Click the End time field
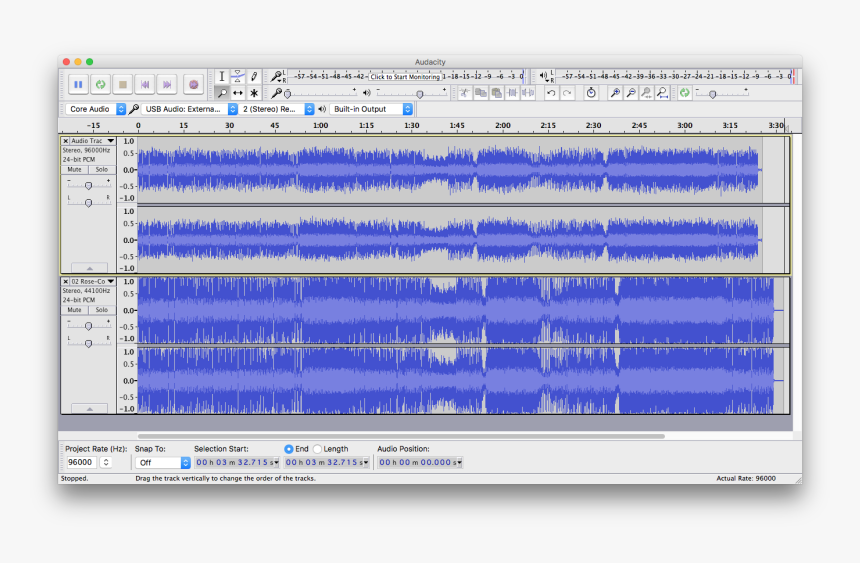Image resolution: width=860 pixels, height=563 pixels. pos(327,463)
